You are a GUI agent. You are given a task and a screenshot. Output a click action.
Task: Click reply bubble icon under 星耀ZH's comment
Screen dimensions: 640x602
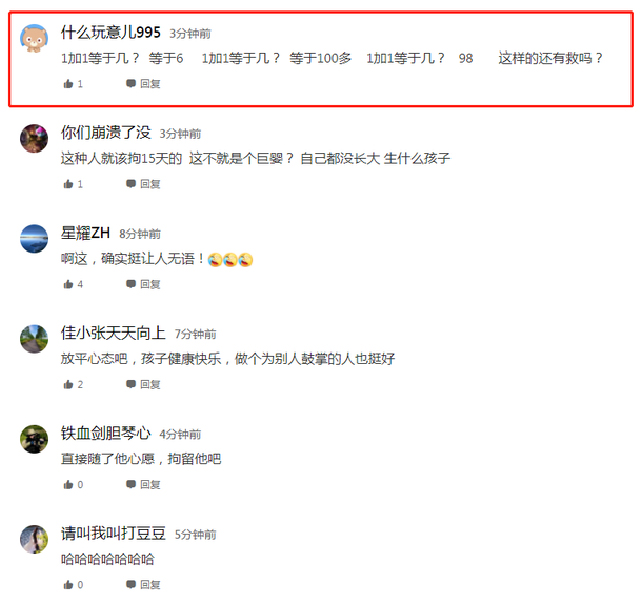[x=131, y=284]
